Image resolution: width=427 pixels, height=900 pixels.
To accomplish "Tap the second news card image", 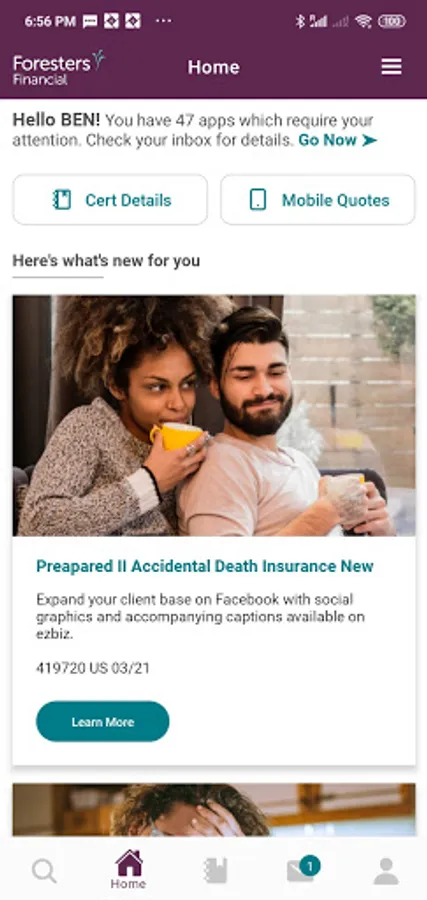I will pos(214,810).
